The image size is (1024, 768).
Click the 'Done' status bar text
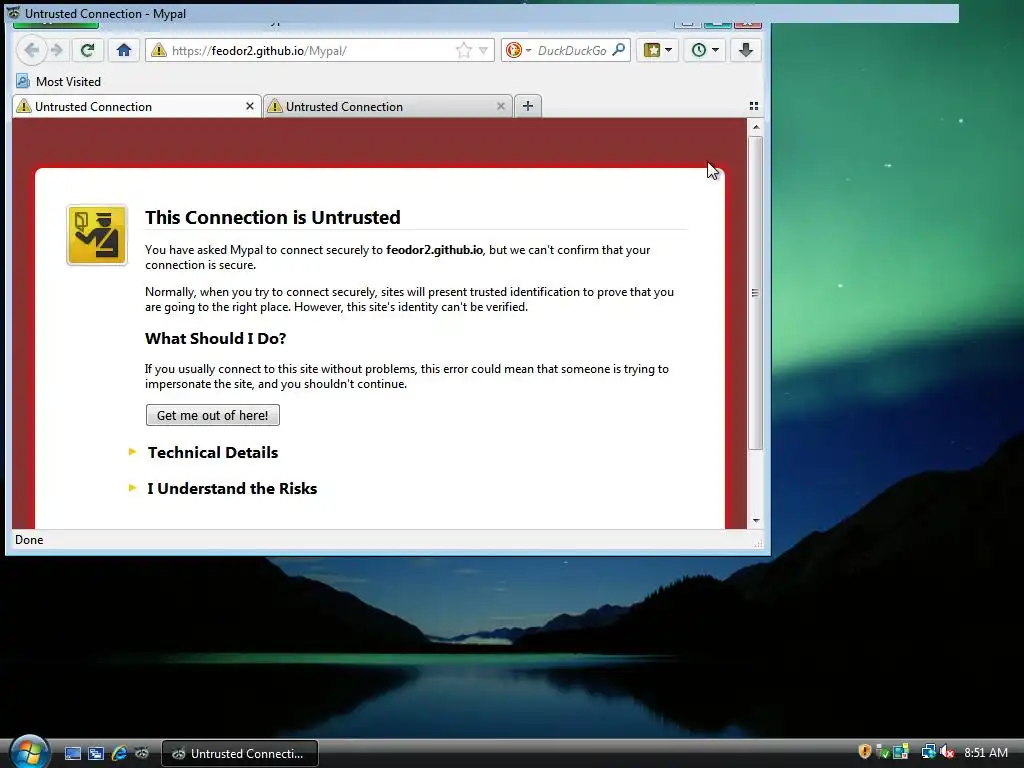click(x=29, y=540)
